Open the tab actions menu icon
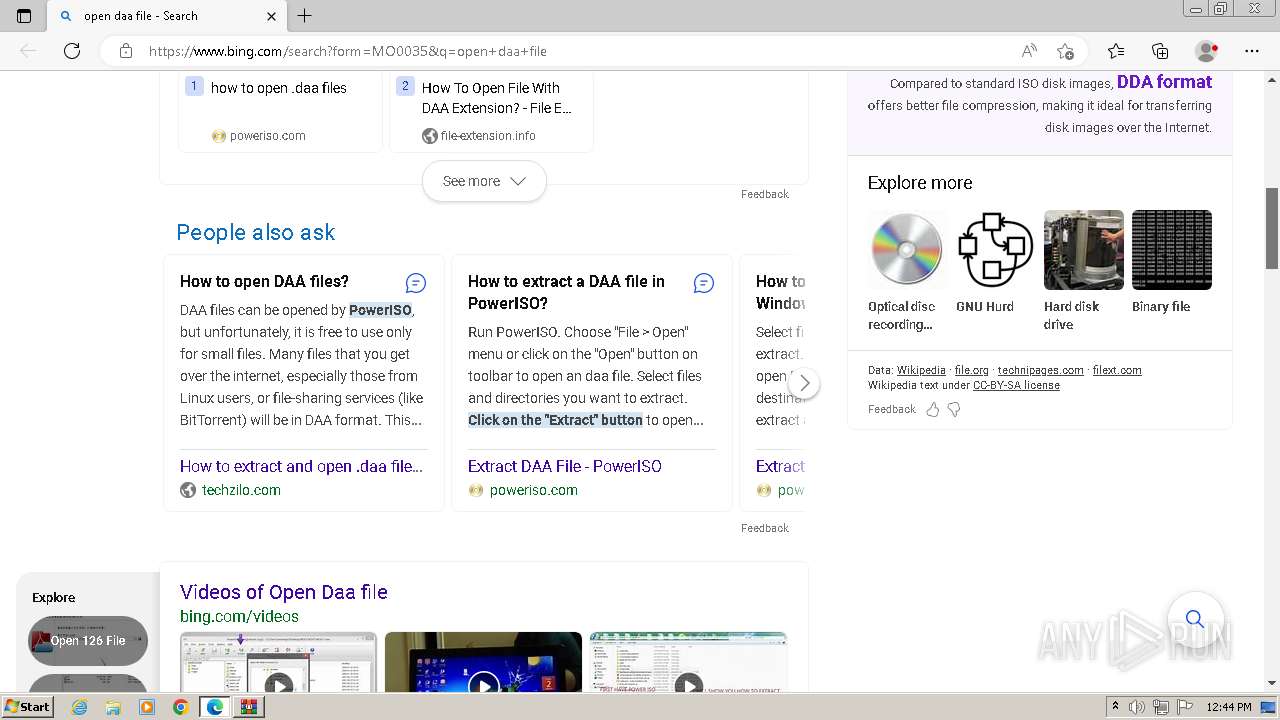 tap(24, 16)
